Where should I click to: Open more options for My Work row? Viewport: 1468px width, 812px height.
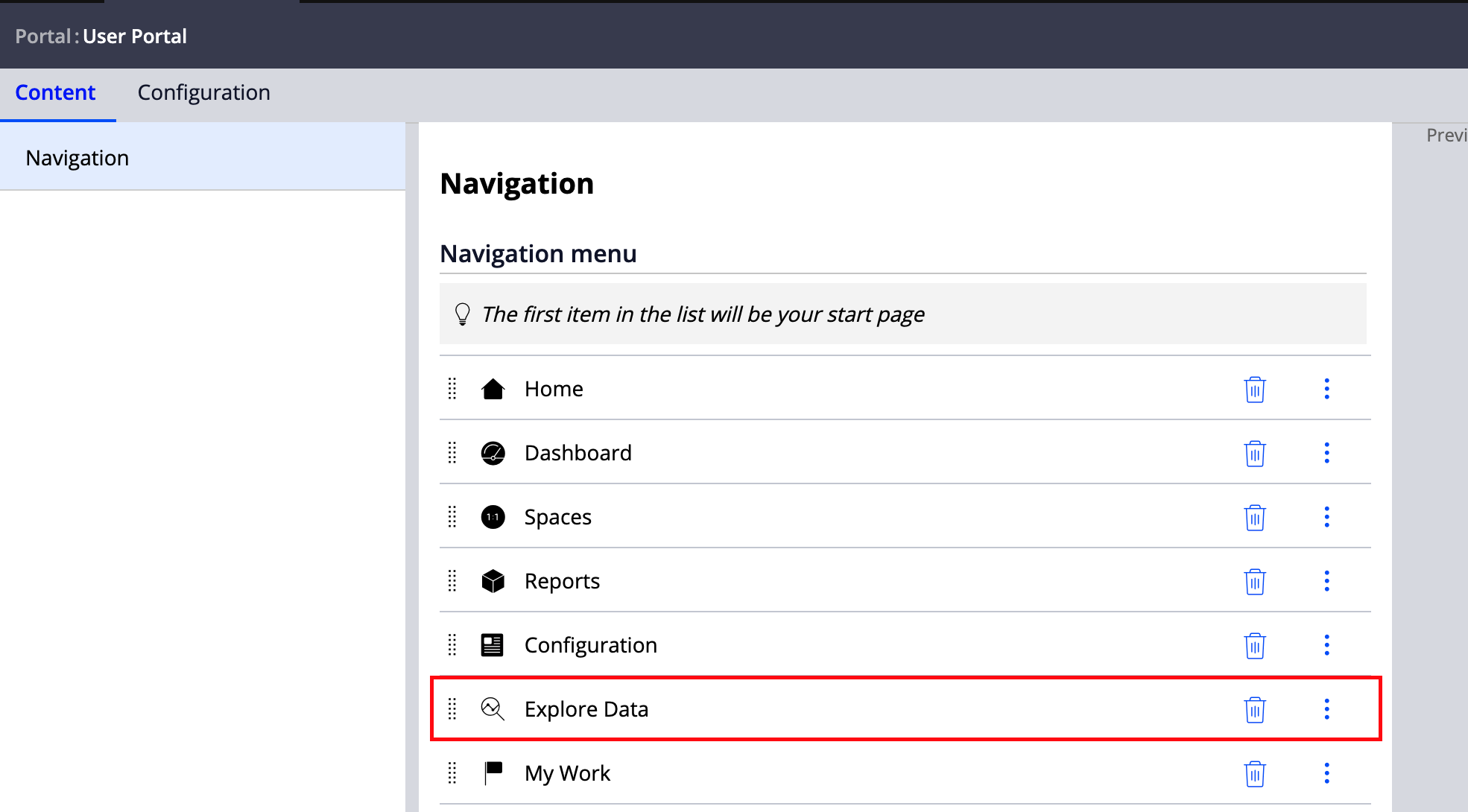[x=1326, y=773]
